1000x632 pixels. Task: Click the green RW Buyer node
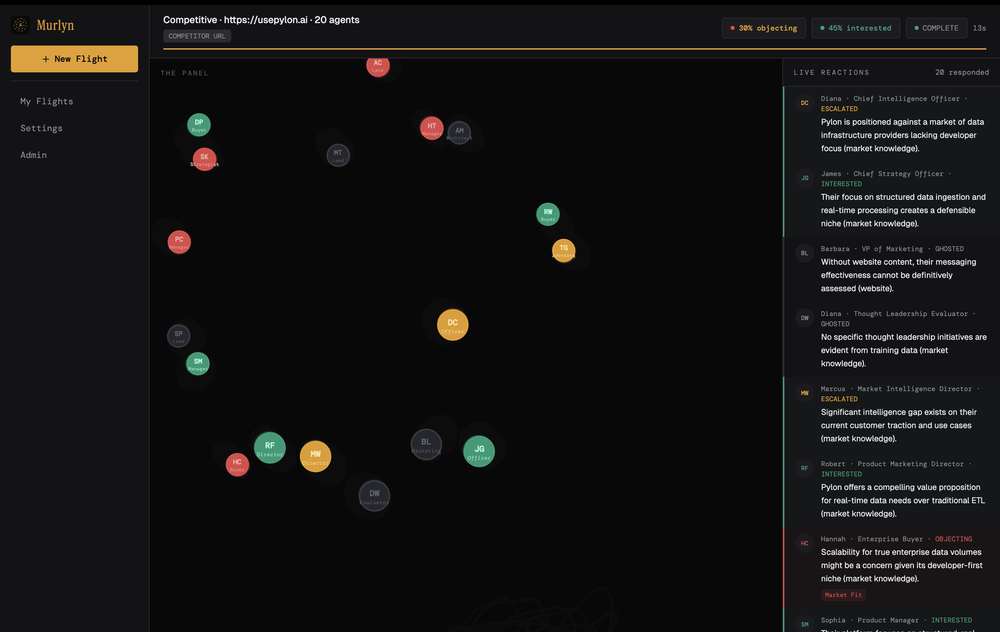pyautogui.click(x=548, y=214)
